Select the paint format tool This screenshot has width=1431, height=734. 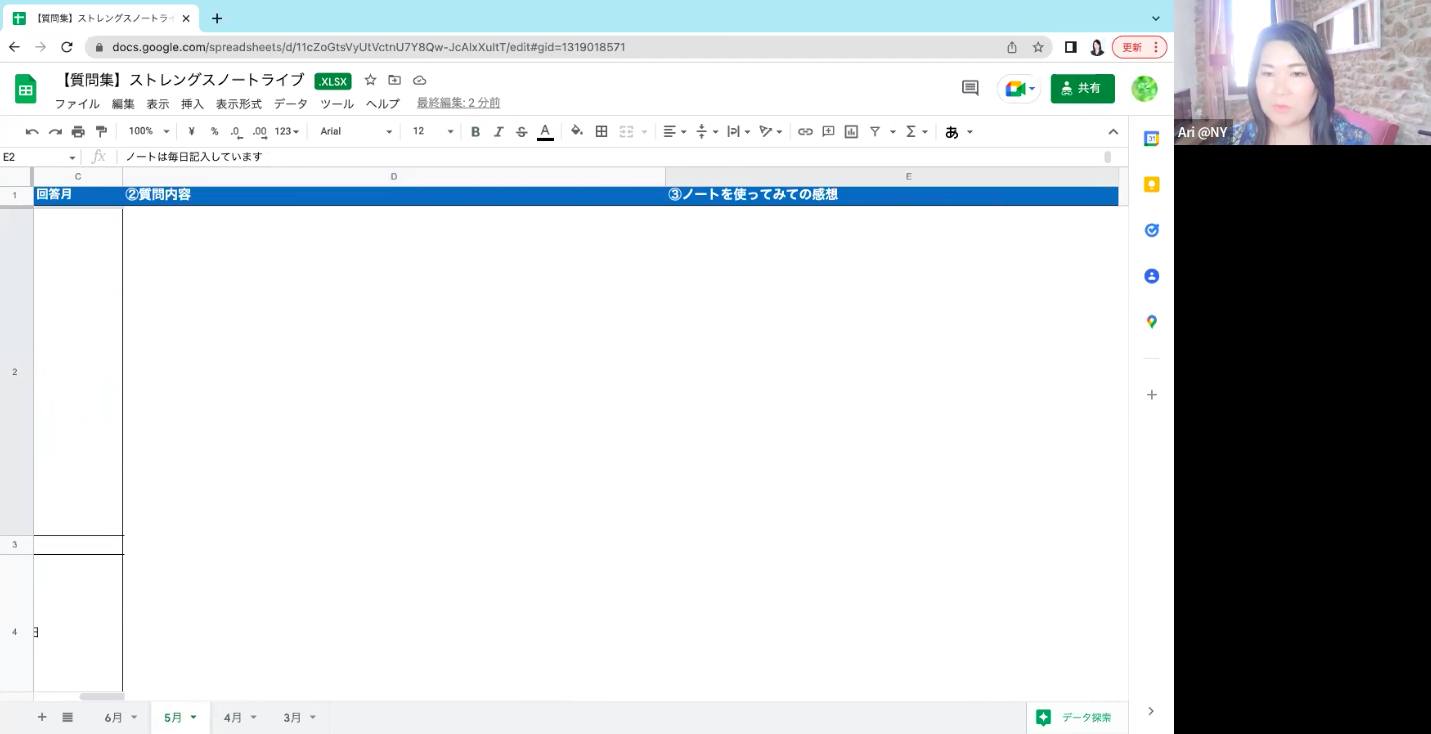101,131
